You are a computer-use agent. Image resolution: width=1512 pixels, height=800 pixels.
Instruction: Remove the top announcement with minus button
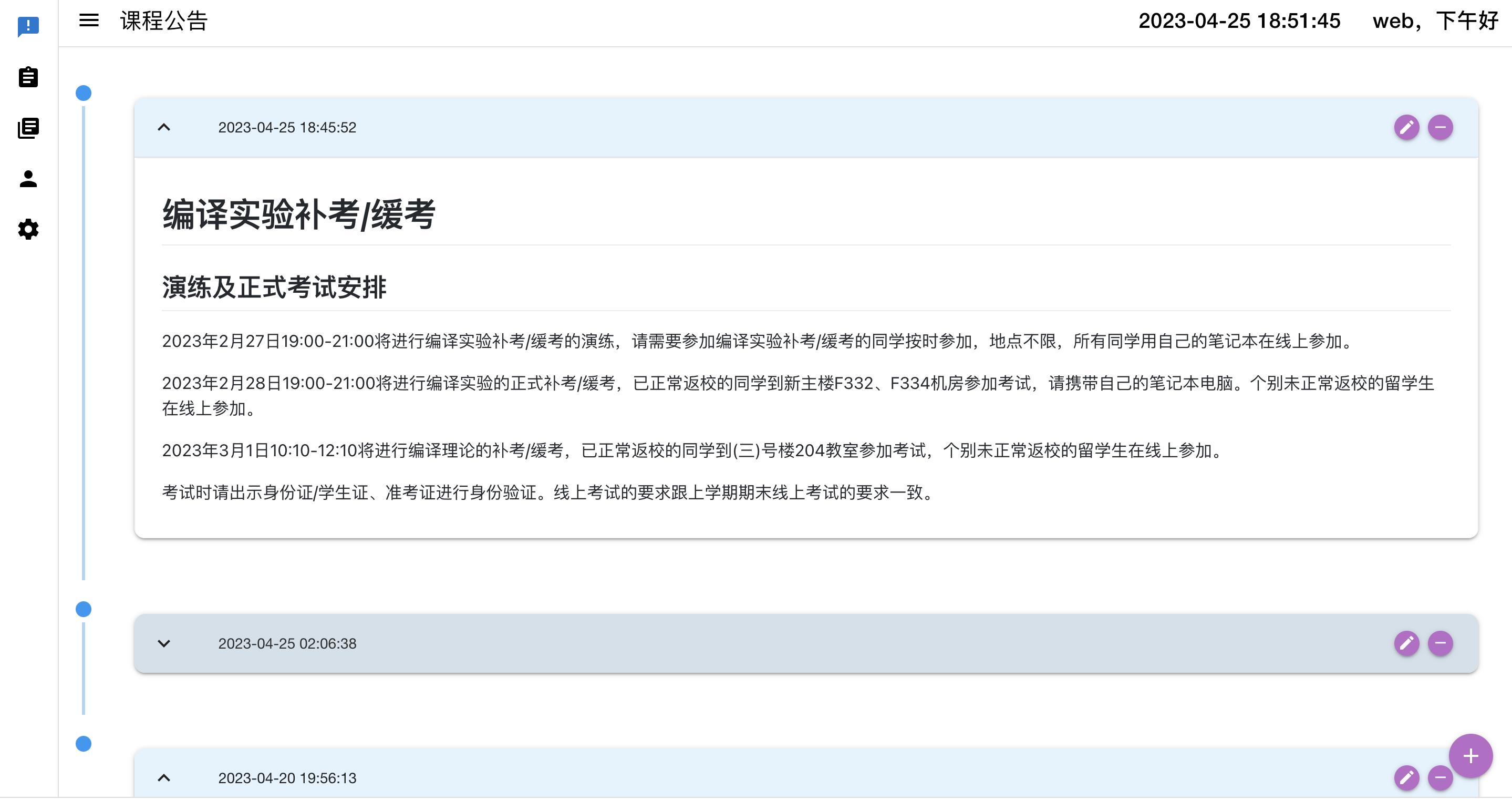click(x=1442, y=127)
